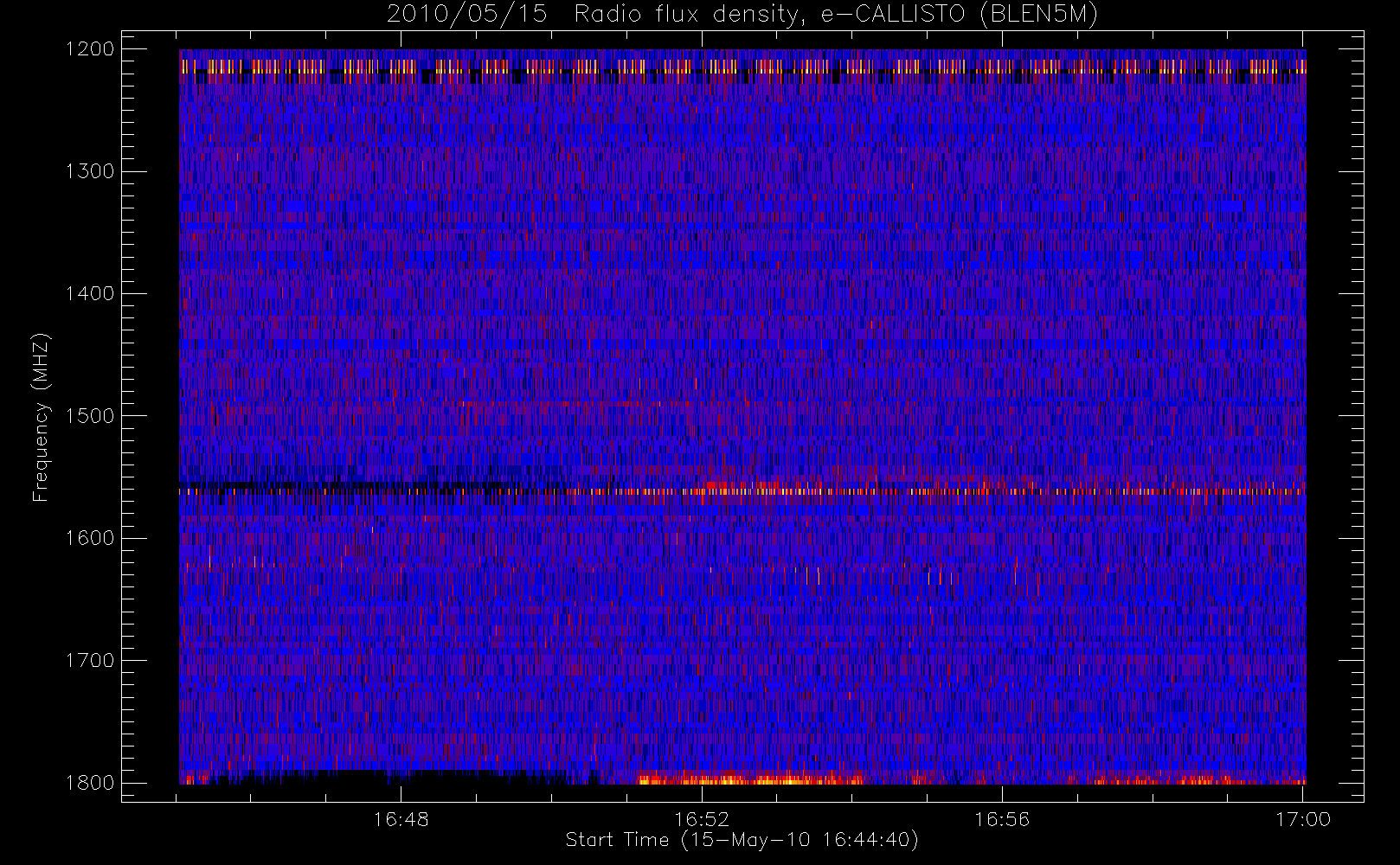
Task: Click the 1700 frequency tick label
Action: tap(90, 661)
